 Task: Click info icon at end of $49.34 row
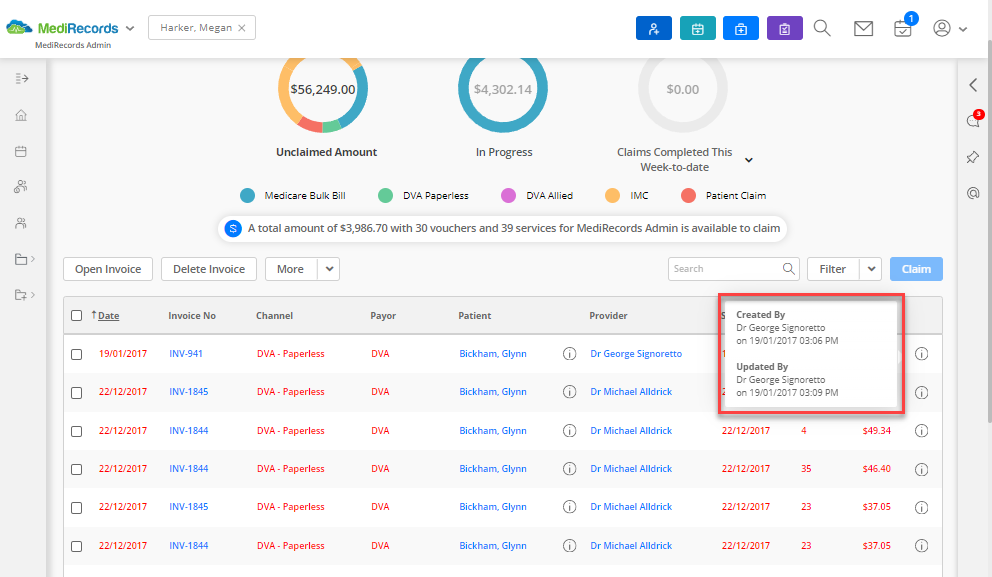coord(922,431)
